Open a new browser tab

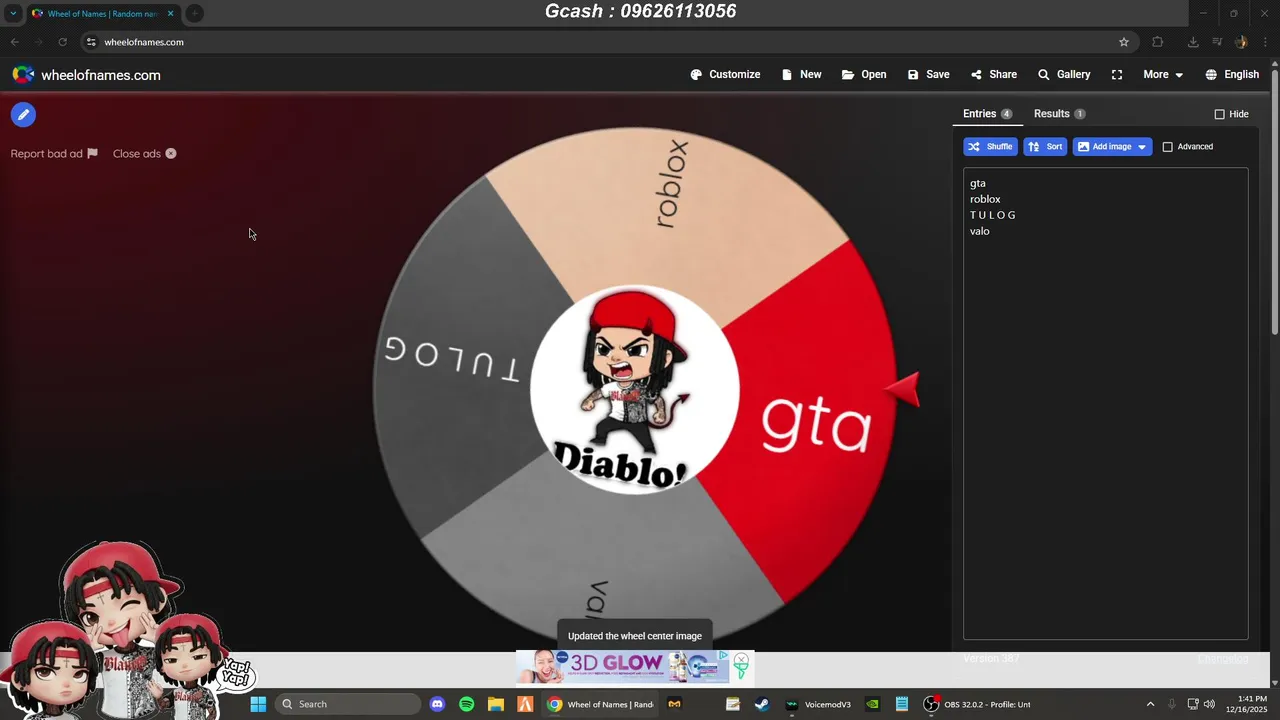tap(195, 14)
